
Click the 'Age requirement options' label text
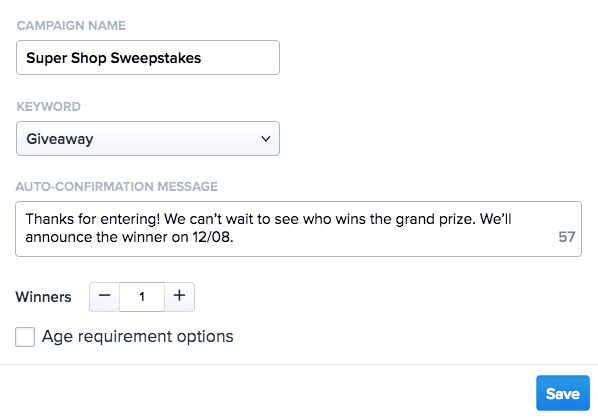[x=138, y=337]
